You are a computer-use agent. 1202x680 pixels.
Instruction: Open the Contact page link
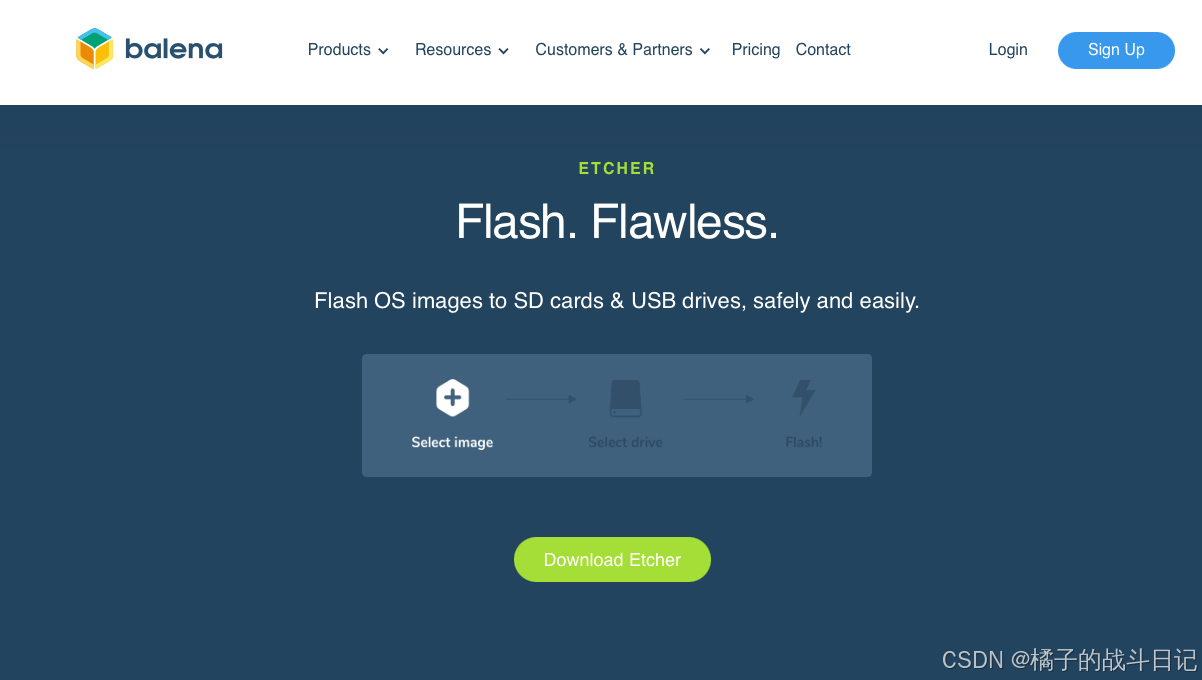[823, 49]
